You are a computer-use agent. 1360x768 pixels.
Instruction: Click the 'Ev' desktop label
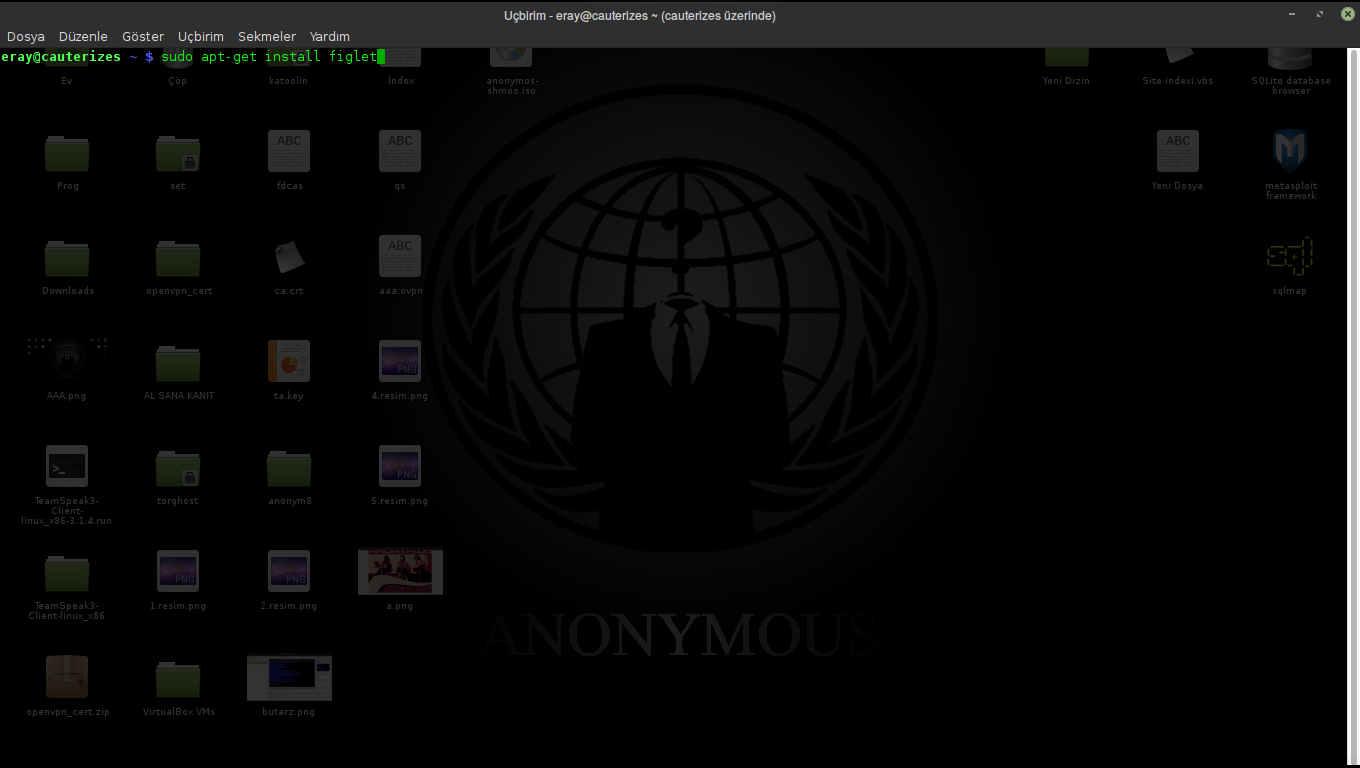point(67,81)
